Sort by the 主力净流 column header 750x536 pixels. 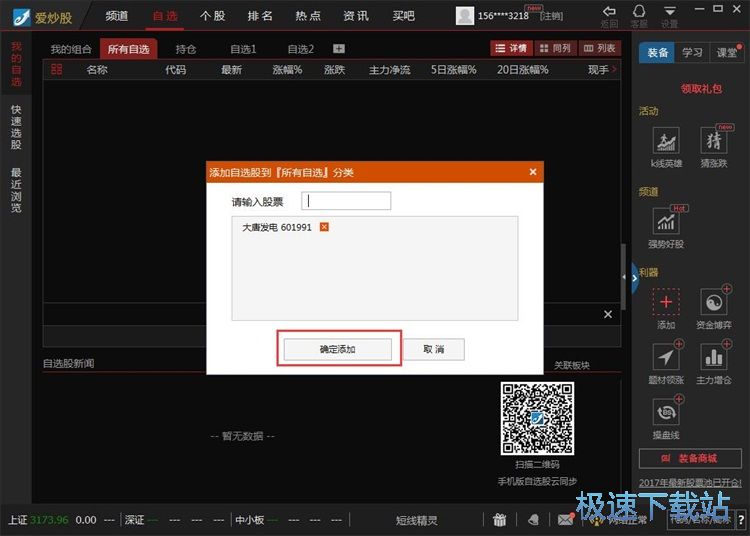pos(389,70)
